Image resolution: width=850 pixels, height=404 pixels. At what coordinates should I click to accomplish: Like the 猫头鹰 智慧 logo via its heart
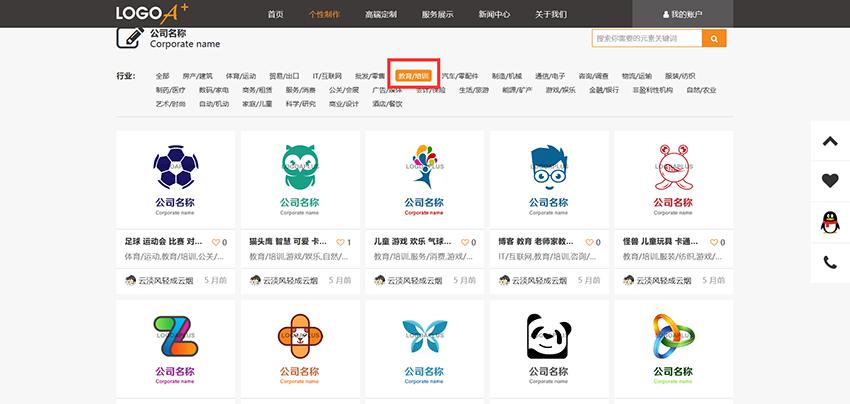pyautogui.click(x=340, y=242)
